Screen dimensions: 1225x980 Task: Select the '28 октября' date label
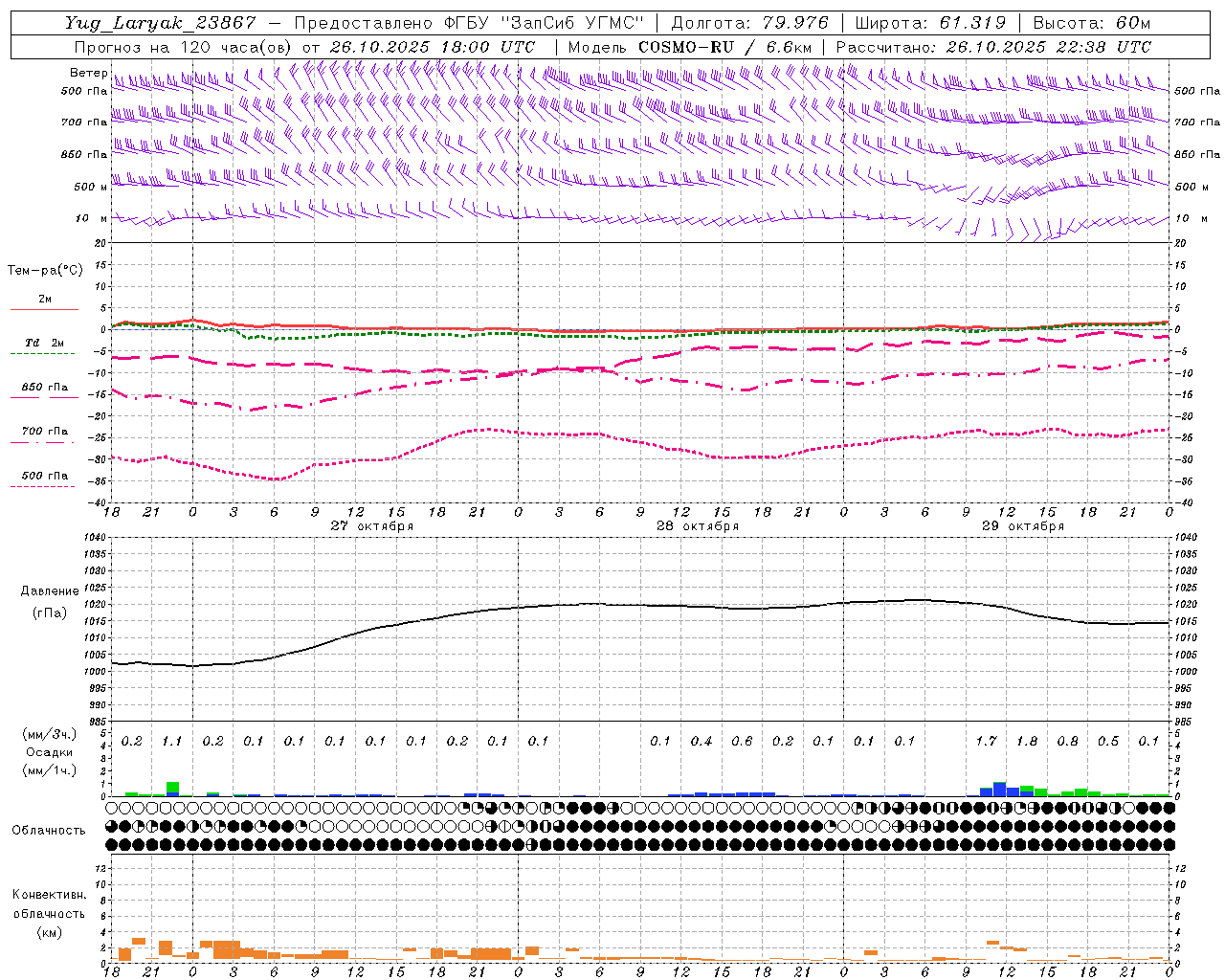click(x=698, y=526)
